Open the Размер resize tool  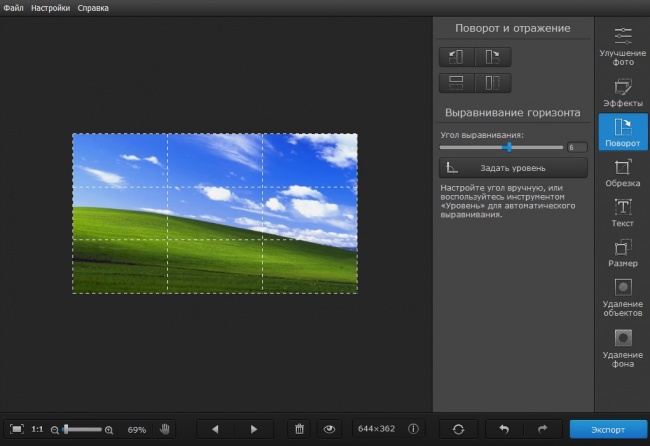(623, 253)
